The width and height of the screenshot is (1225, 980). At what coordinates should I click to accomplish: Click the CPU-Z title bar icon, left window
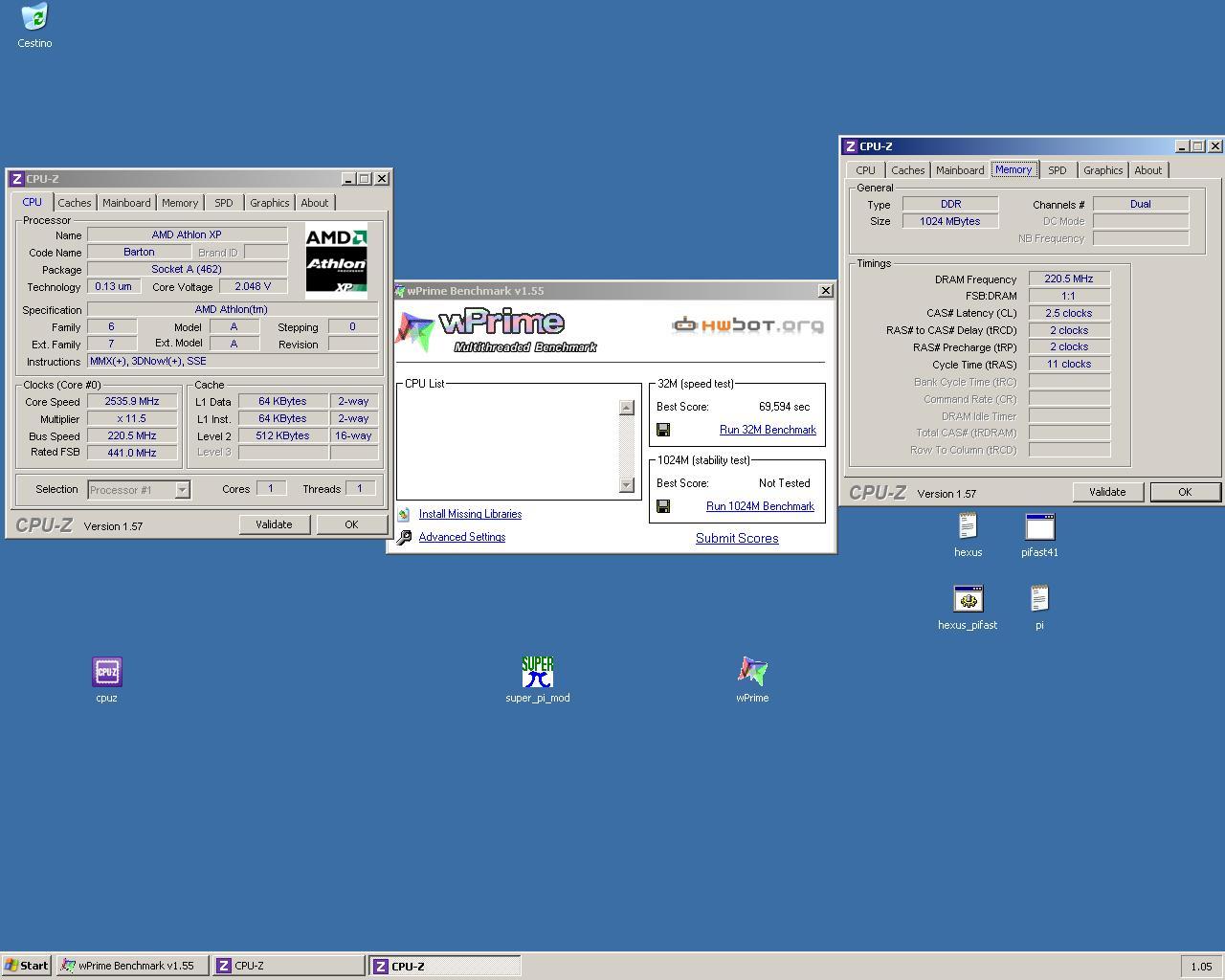16,179
